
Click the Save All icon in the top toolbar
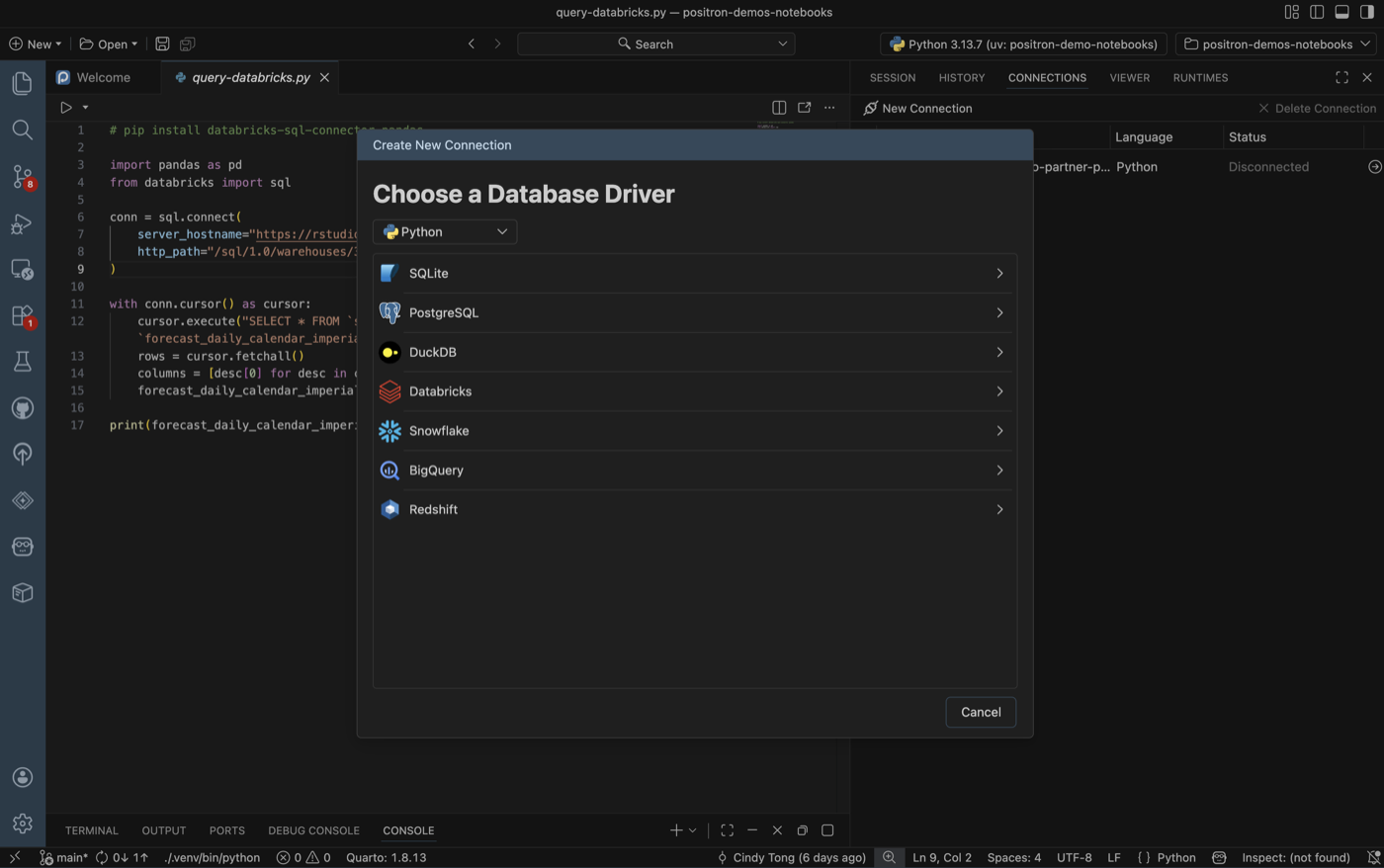187,43
